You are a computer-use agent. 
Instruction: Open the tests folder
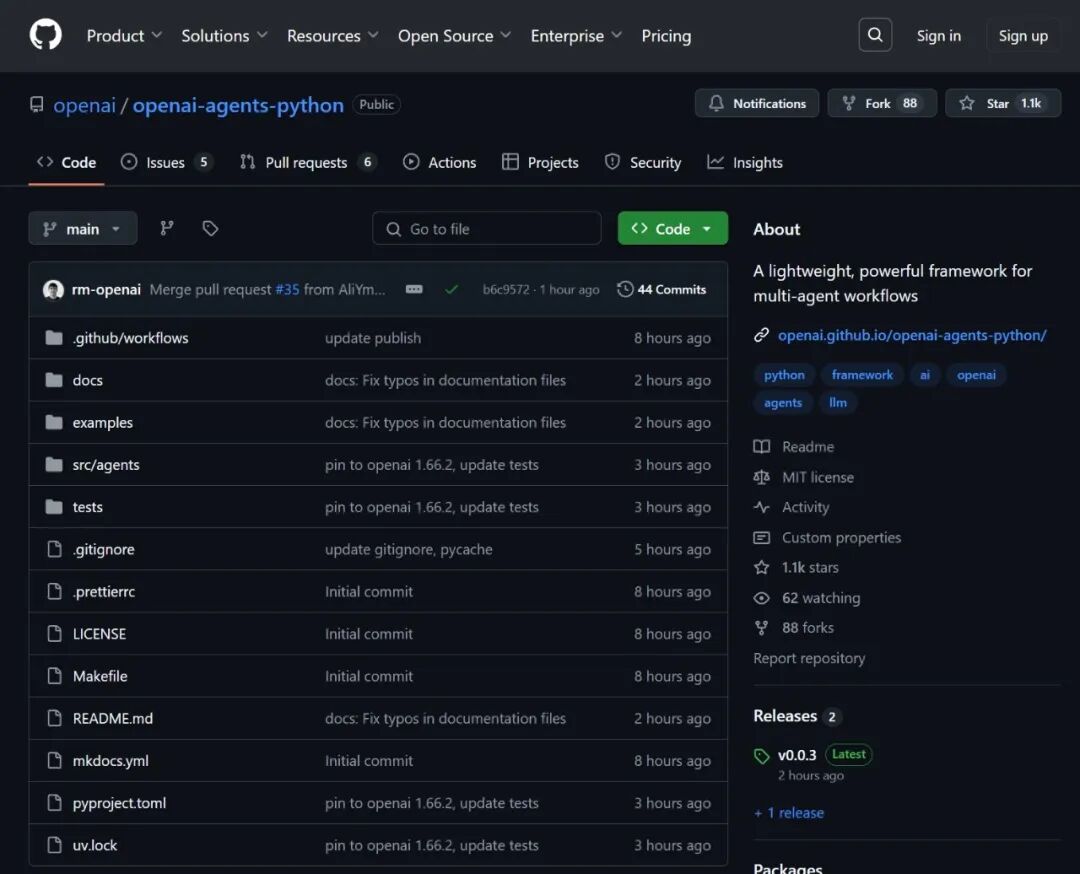click(87, 507)
